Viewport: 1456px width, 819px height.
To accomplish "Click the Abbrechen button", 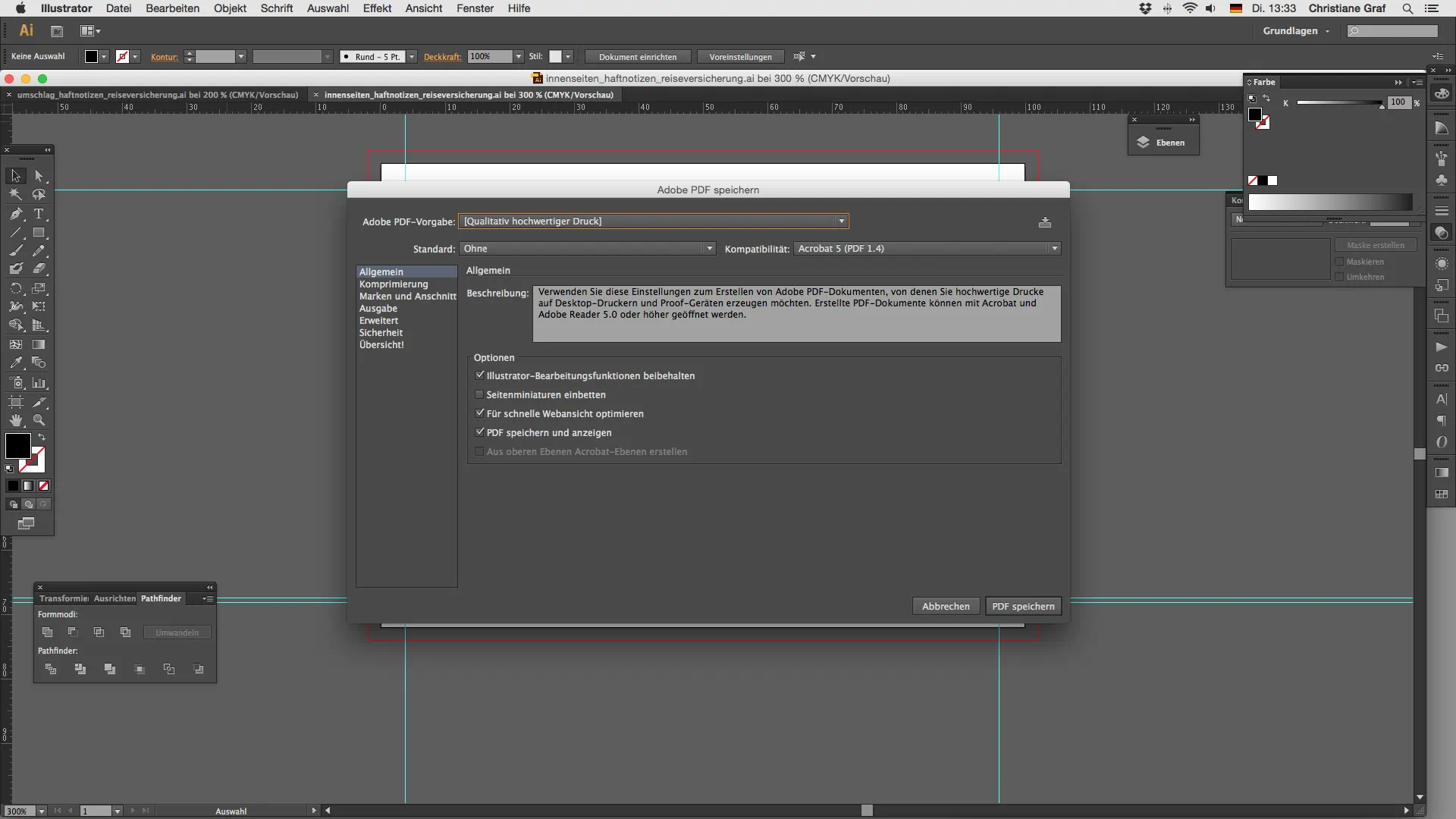I will click(946, 606).
